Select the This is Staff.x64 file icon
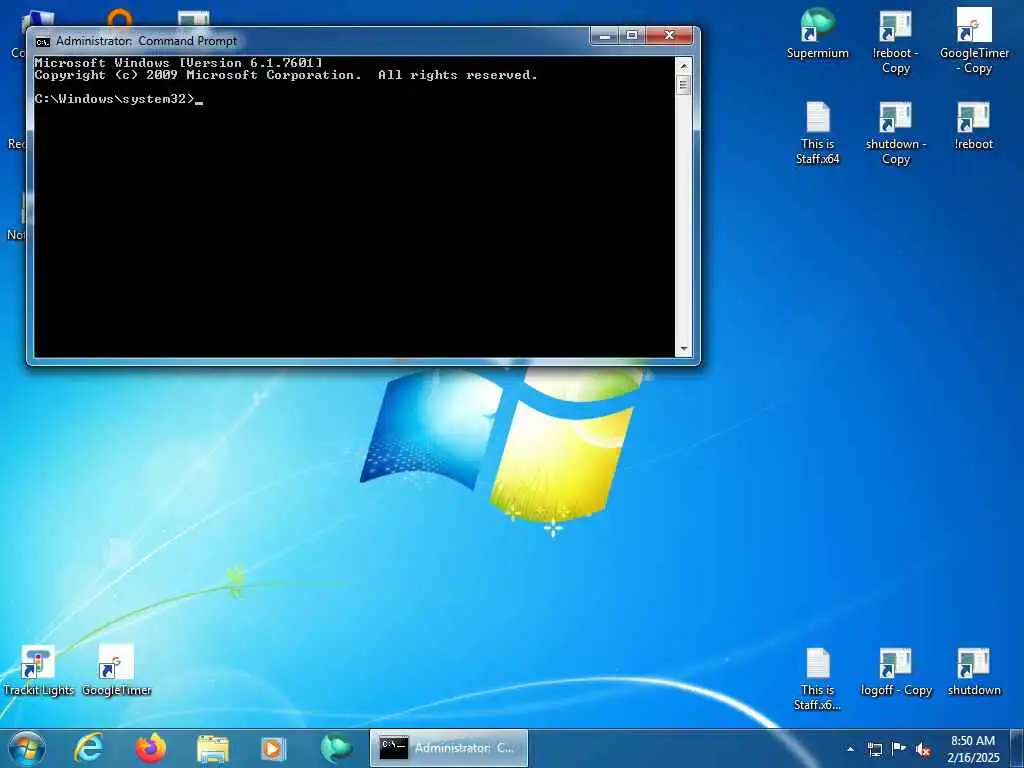 pyautogui.click(x=818, y=133)
